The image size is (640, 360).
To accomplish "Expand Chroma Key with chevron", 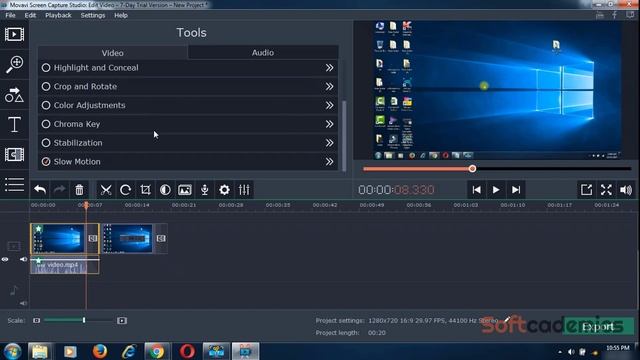I will [329, 124].
